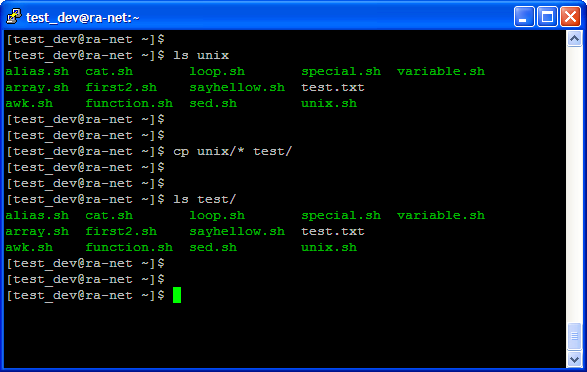Click the 'ls test/' command text

[x=204, y=199]
